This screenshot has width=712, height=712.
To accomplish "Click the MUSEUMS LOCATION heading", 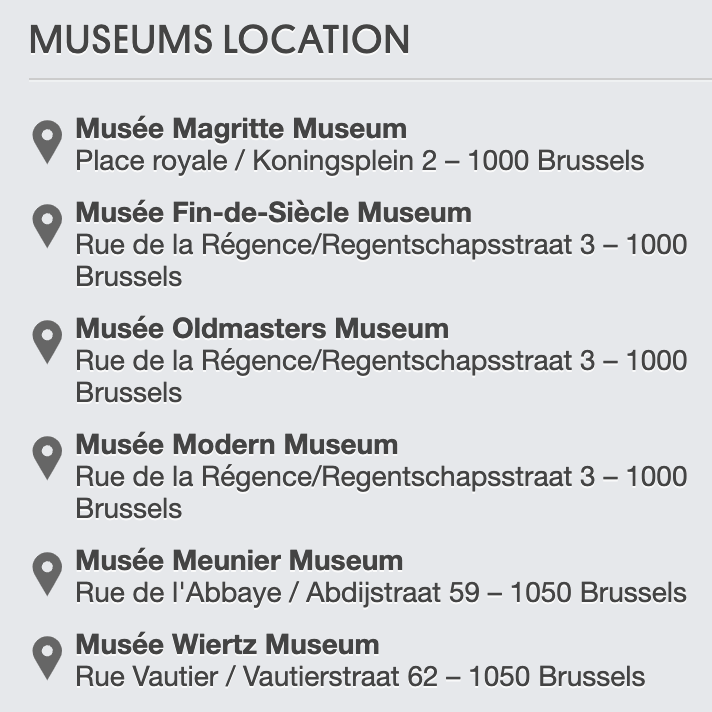I will pos(220,40).
